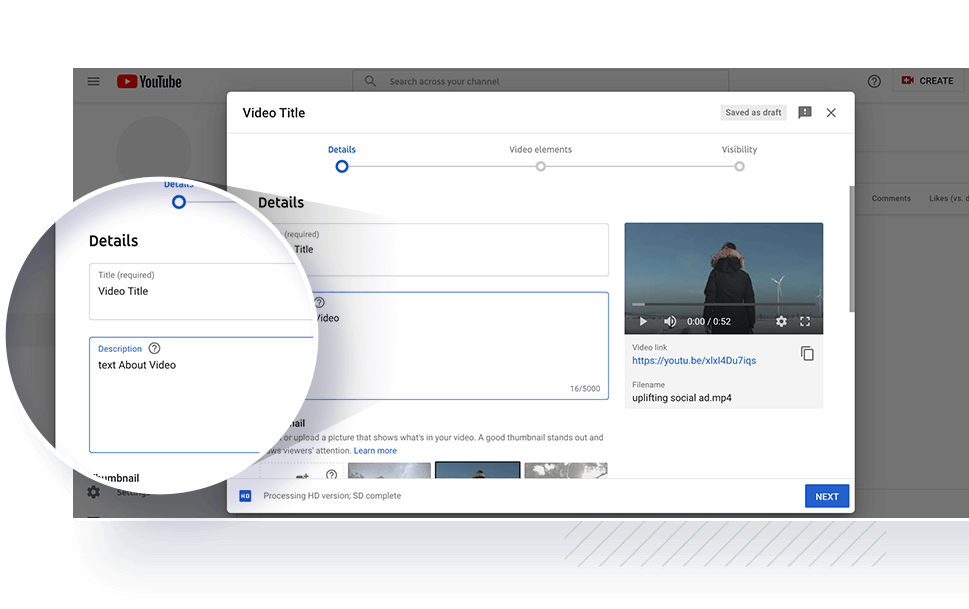Open the YouTube hamburger menu

tap(93, 82)
